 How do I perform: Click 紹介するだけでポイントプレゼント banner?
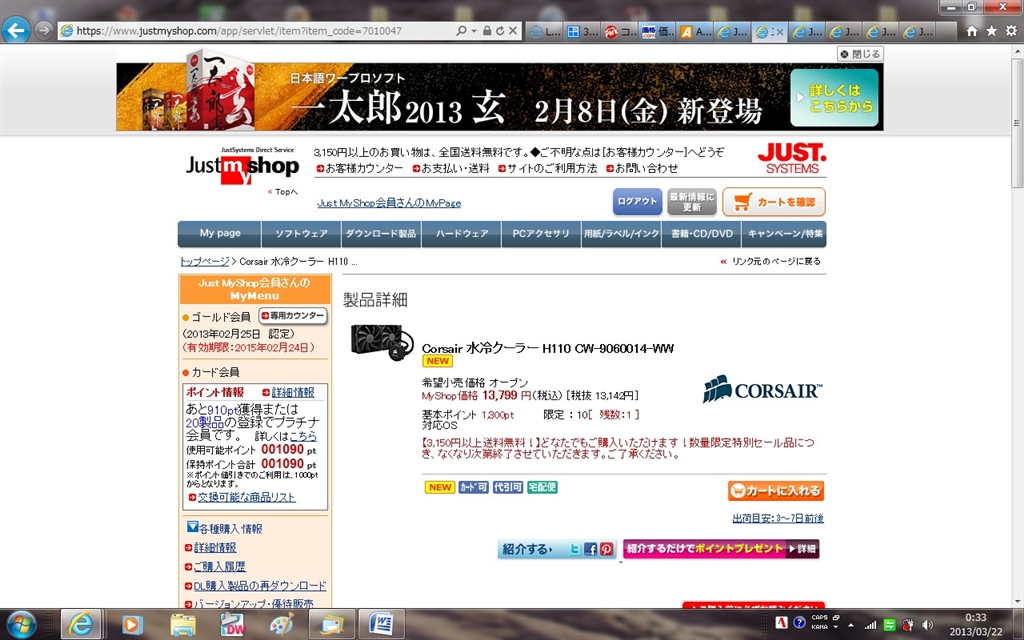[x=721, y=549]
